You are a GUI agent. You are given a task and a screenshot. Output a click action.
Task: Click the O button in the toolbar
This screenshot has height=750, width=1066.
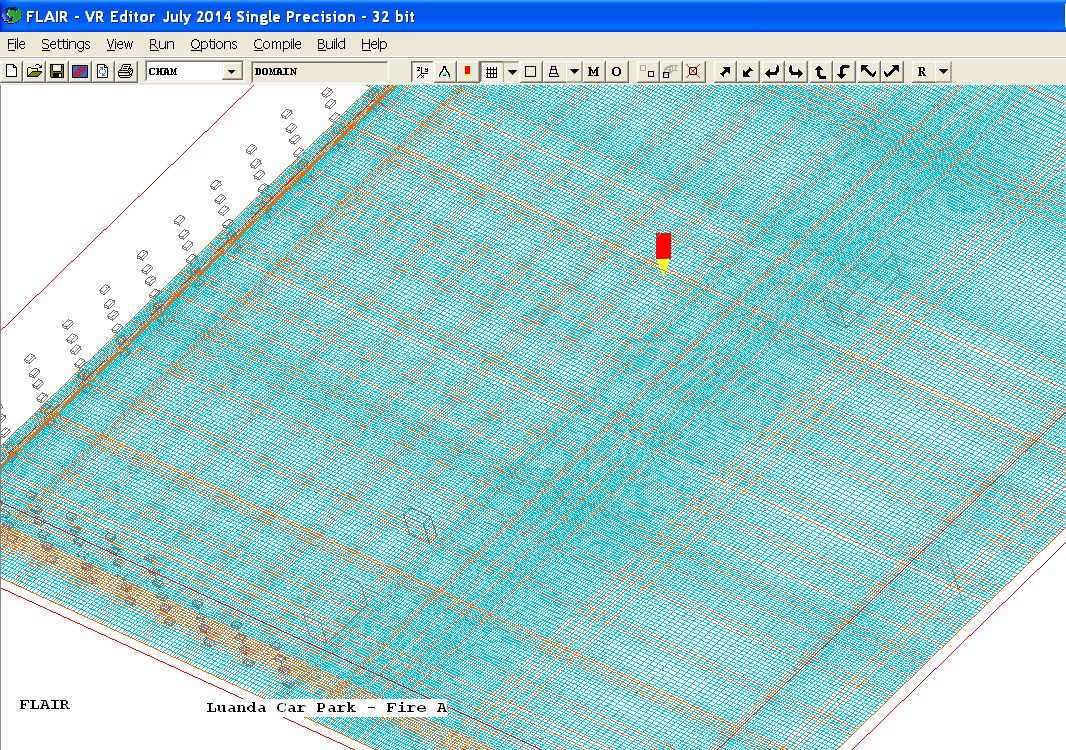click(616, 72)
